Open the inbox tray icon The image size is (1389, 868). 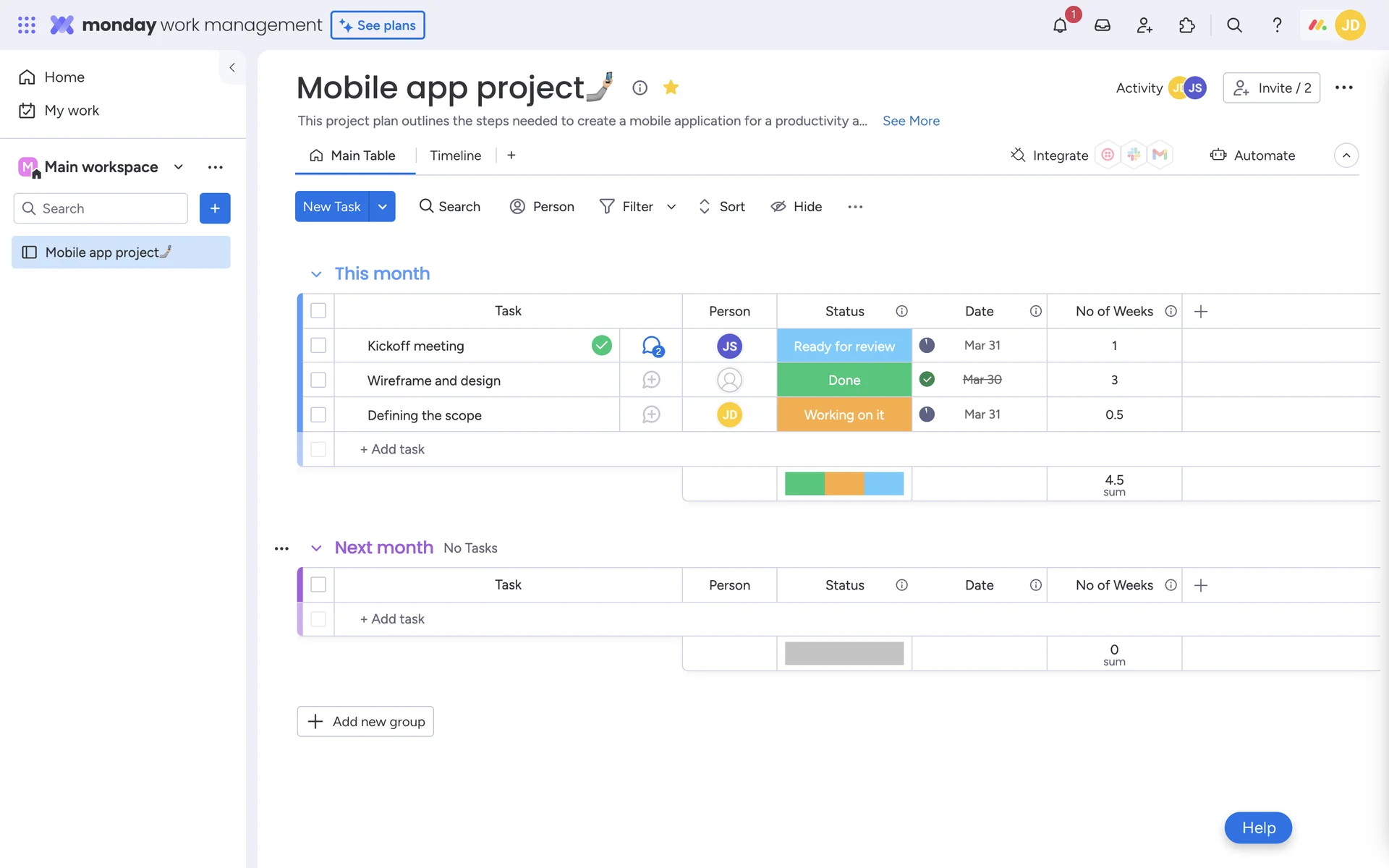(1102, 25)
